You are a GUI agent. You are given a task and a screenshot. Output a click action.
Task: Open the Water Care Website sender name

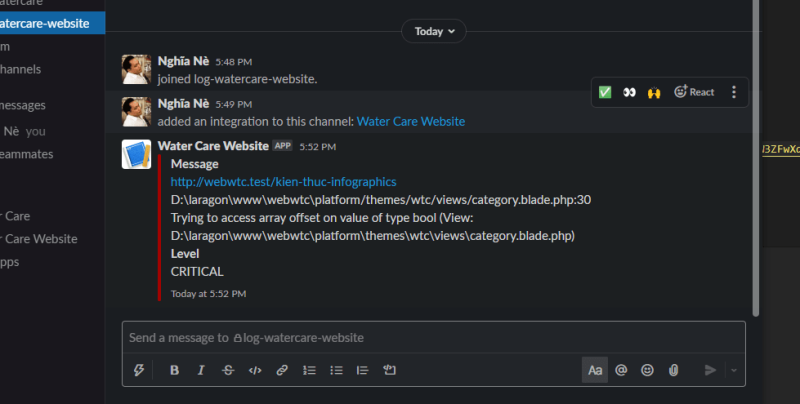213,146
